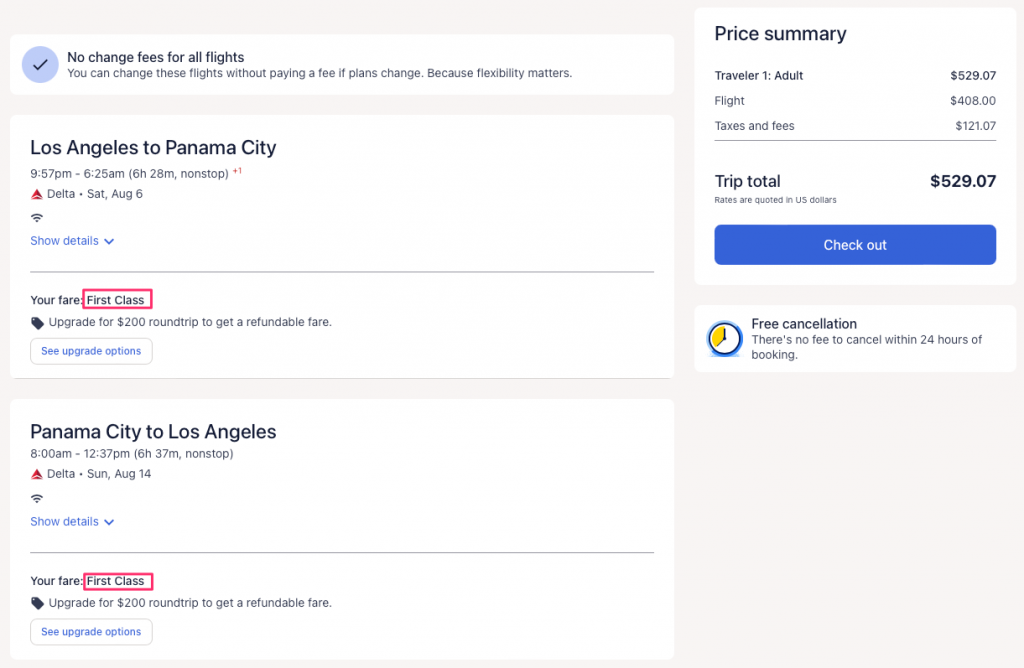Image resolution: width=1024 pixels, height=668 pixels.
Task: Click the highlighted First Class fare on the return flight
Action: pos(116,581)
